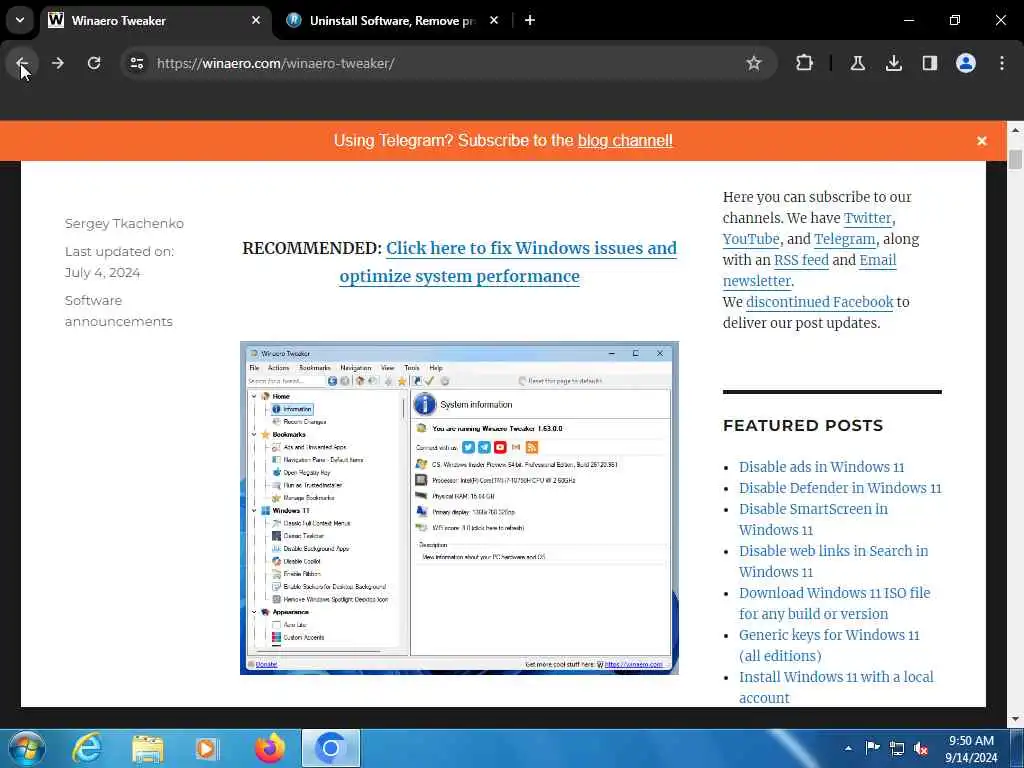Open site information icon in address bar

click(136, 63)
